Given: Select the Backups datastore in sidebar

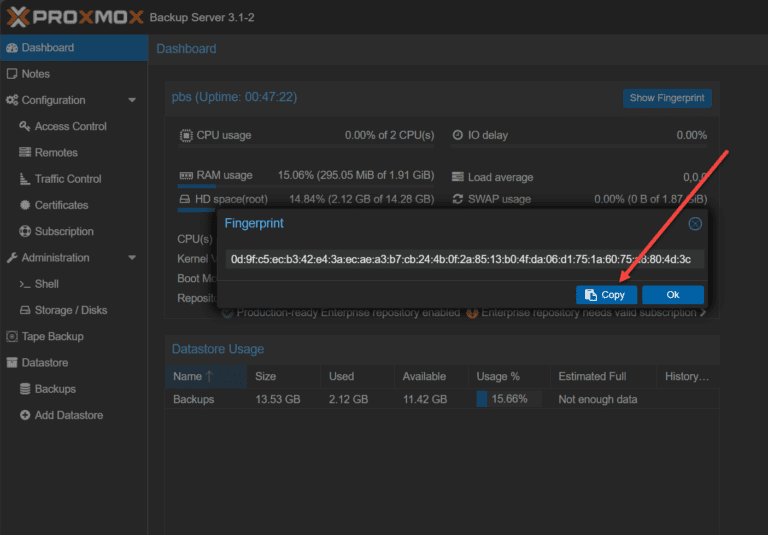Looking at the screenshot, I should [48, 389].
